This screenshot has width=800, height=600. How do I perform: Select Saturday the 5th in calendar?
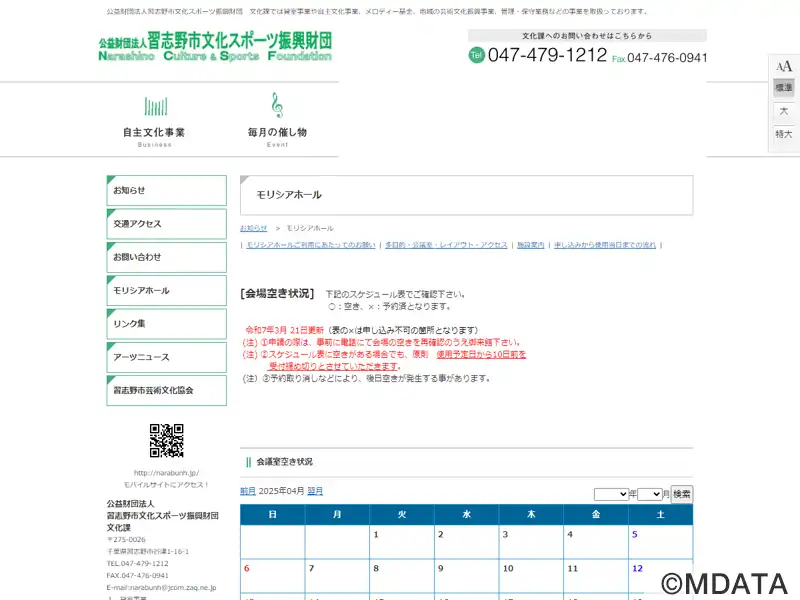[661, 542]
